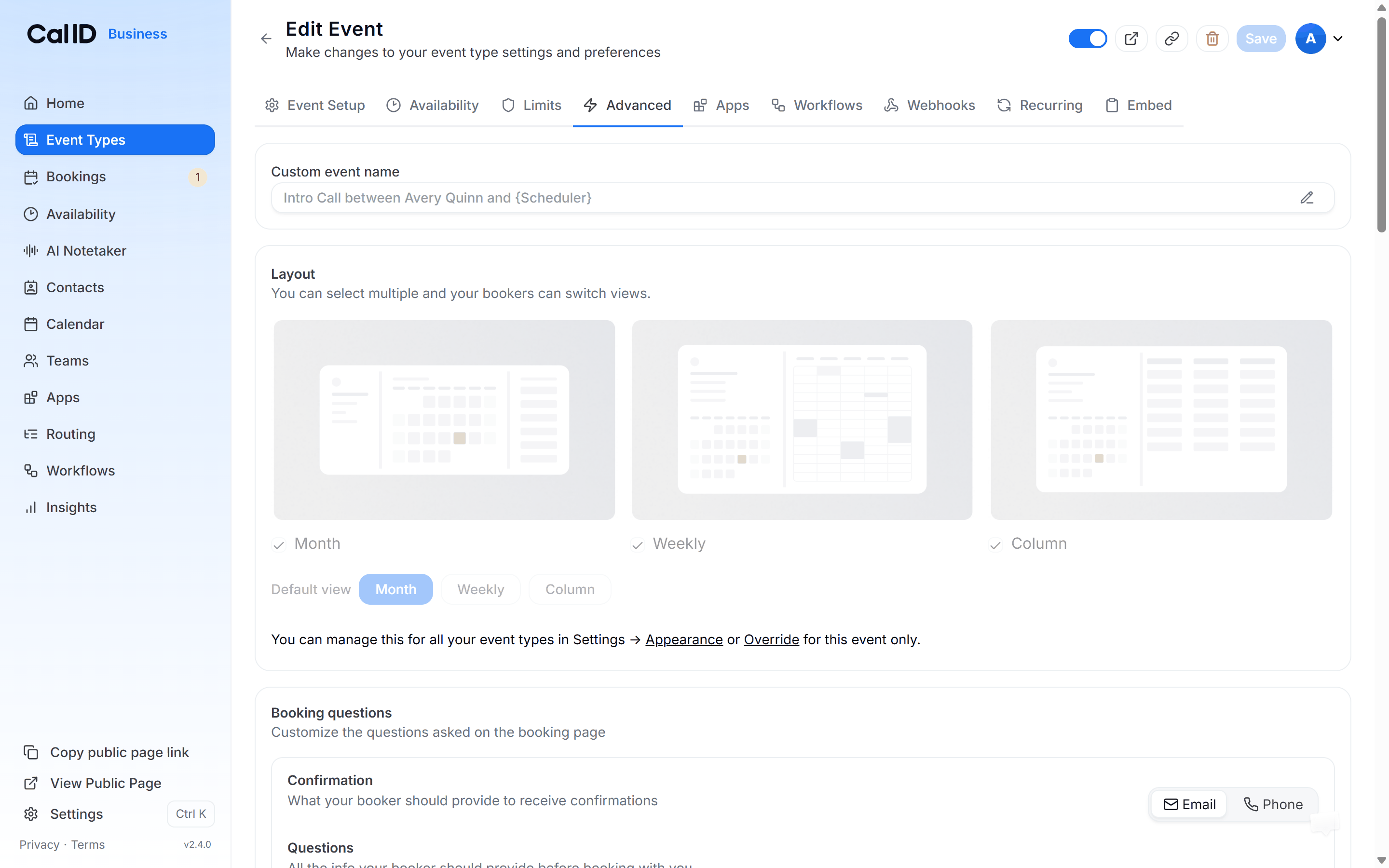Open Calendar in the sidebar
This screenshot has width=1389, height=868.
pyautogui.click(x=115, y=325)
